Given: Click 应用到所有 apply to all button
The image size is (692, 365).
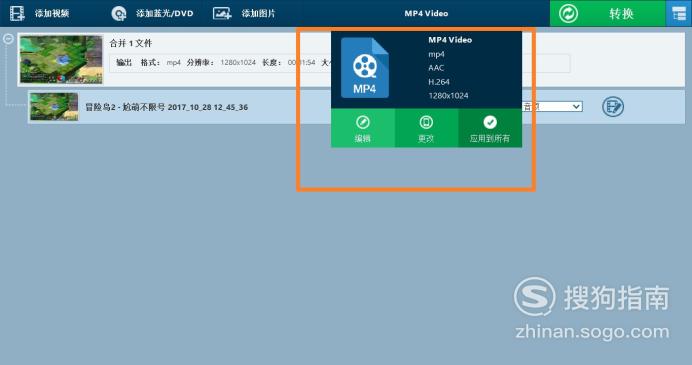Looking at the screenshot, I should coord(490,128).
